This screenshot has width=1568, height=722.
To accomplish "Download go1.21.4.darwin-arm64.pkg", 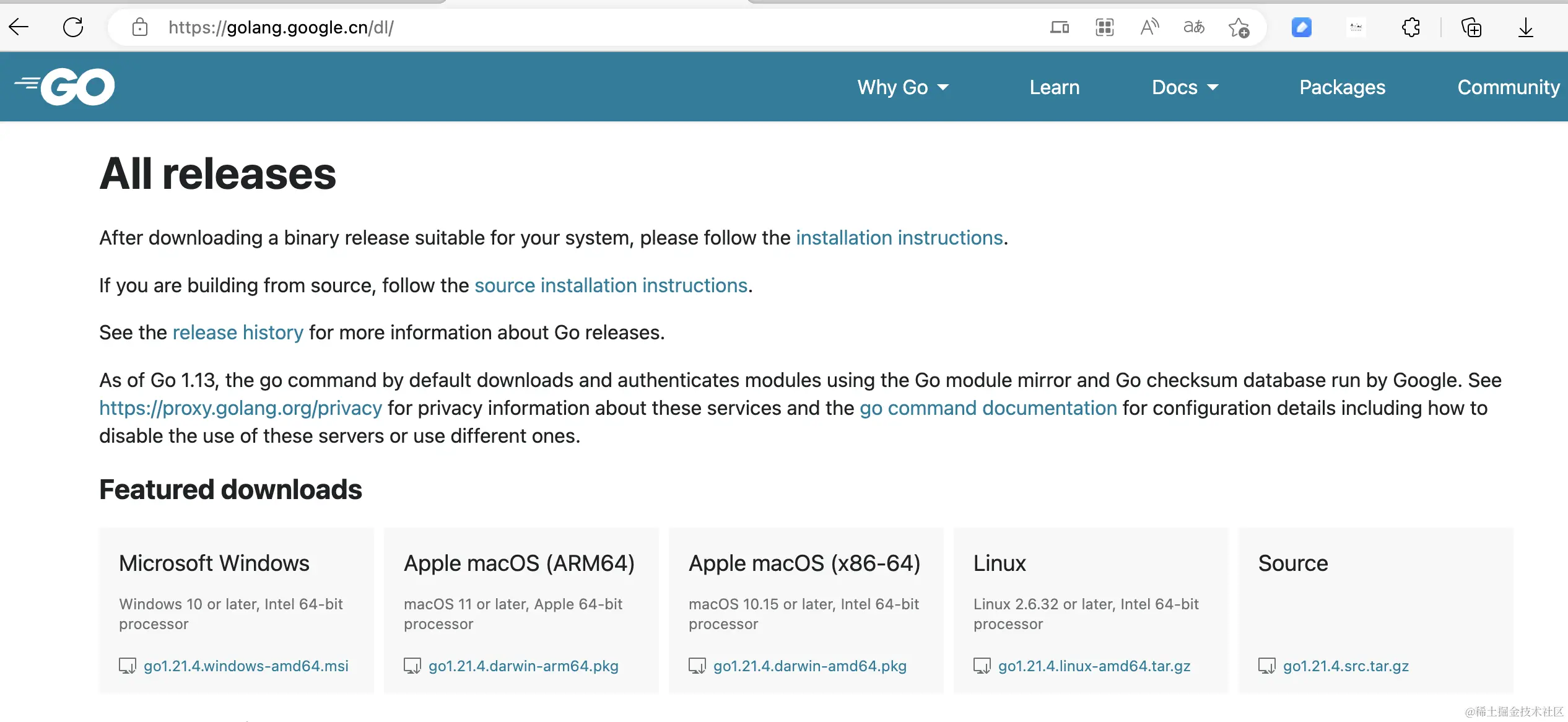I will (523, 666).
